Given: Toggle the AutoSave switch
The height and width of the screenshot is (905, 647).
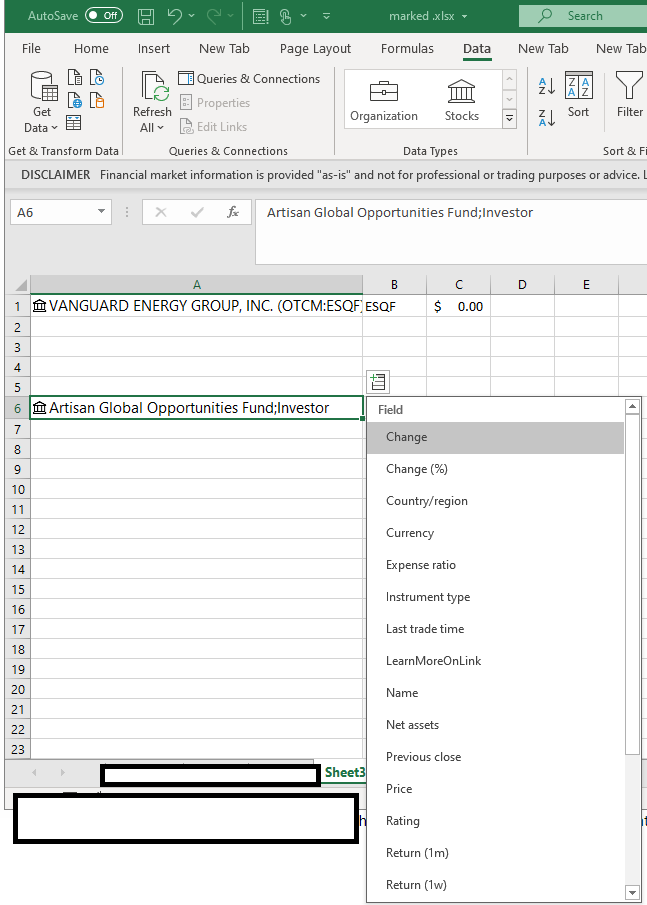Looking at the screenshot, I should [104, 16].
